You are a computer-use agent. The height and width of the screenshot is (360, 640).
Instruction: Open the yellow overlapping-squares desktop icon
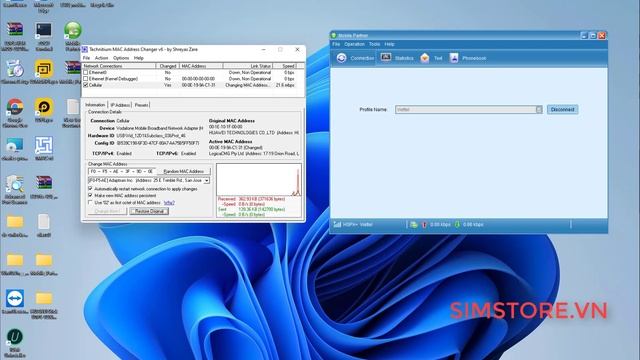point(44,69)
